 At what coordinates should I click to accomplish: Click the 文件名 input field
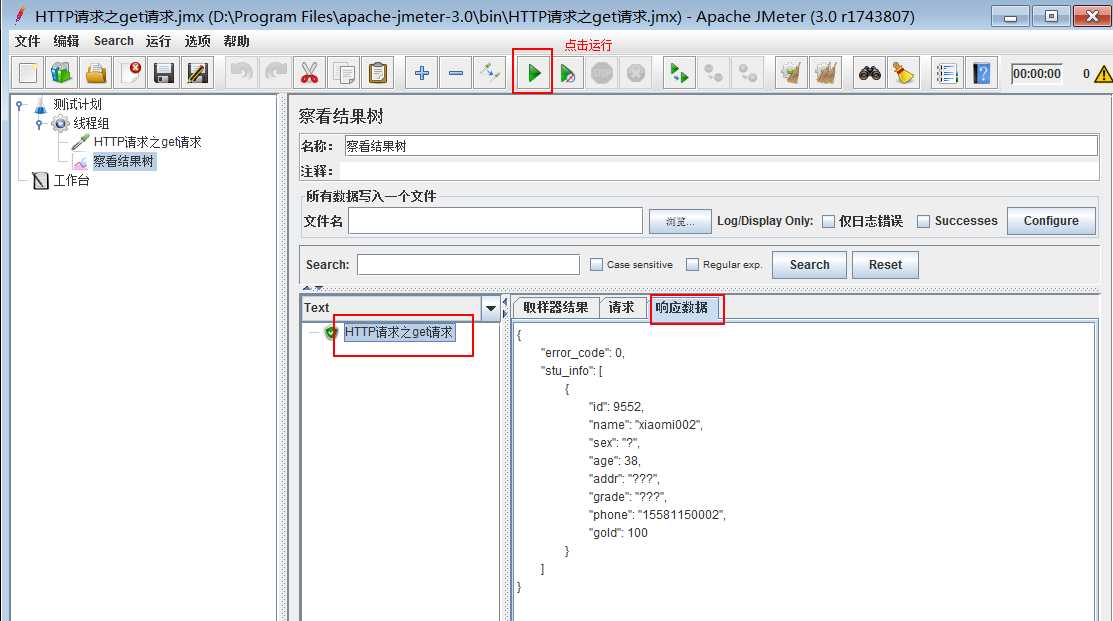pyautogui.click(x=495, y=221)
